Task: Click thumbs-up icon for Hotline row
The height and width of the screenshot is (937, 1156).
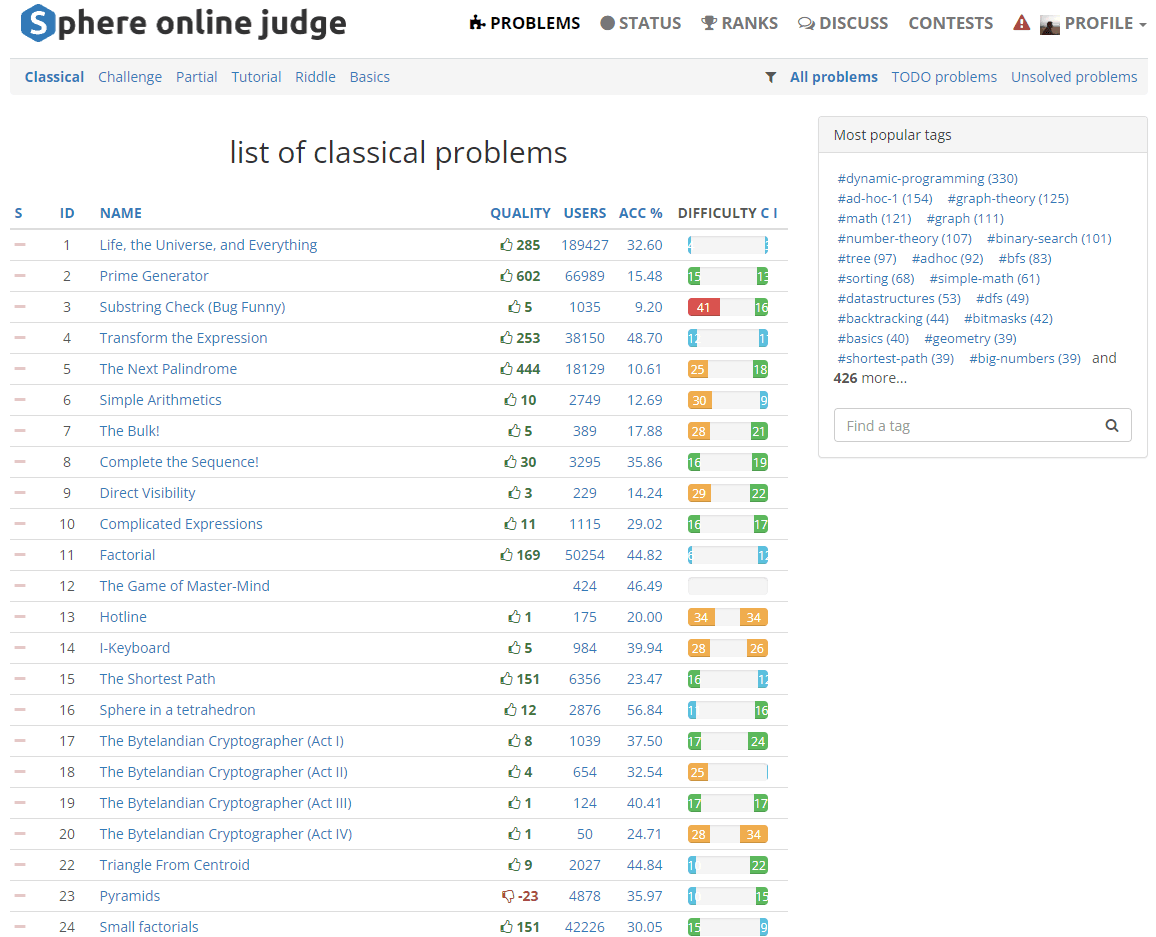Action: coord(515,616)
